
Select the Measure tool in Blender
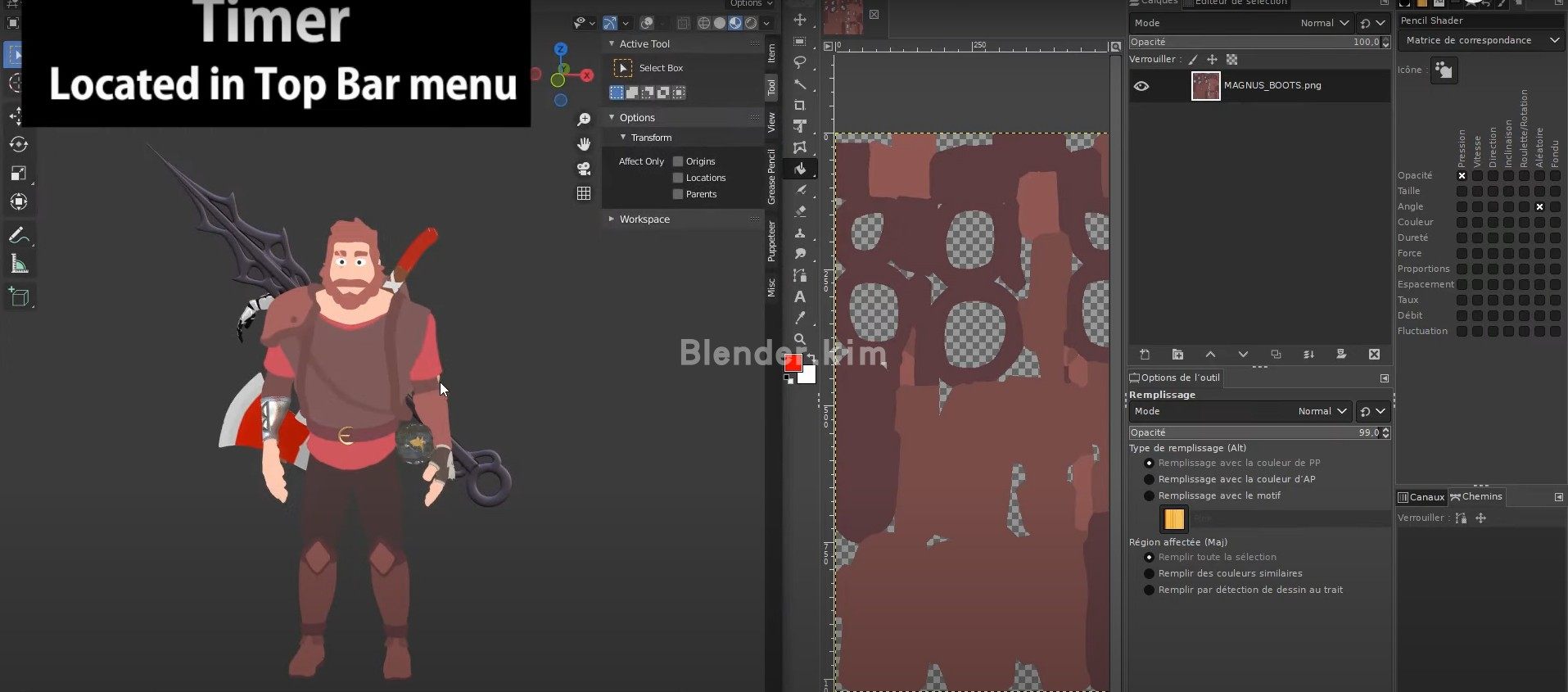(18, 264)
